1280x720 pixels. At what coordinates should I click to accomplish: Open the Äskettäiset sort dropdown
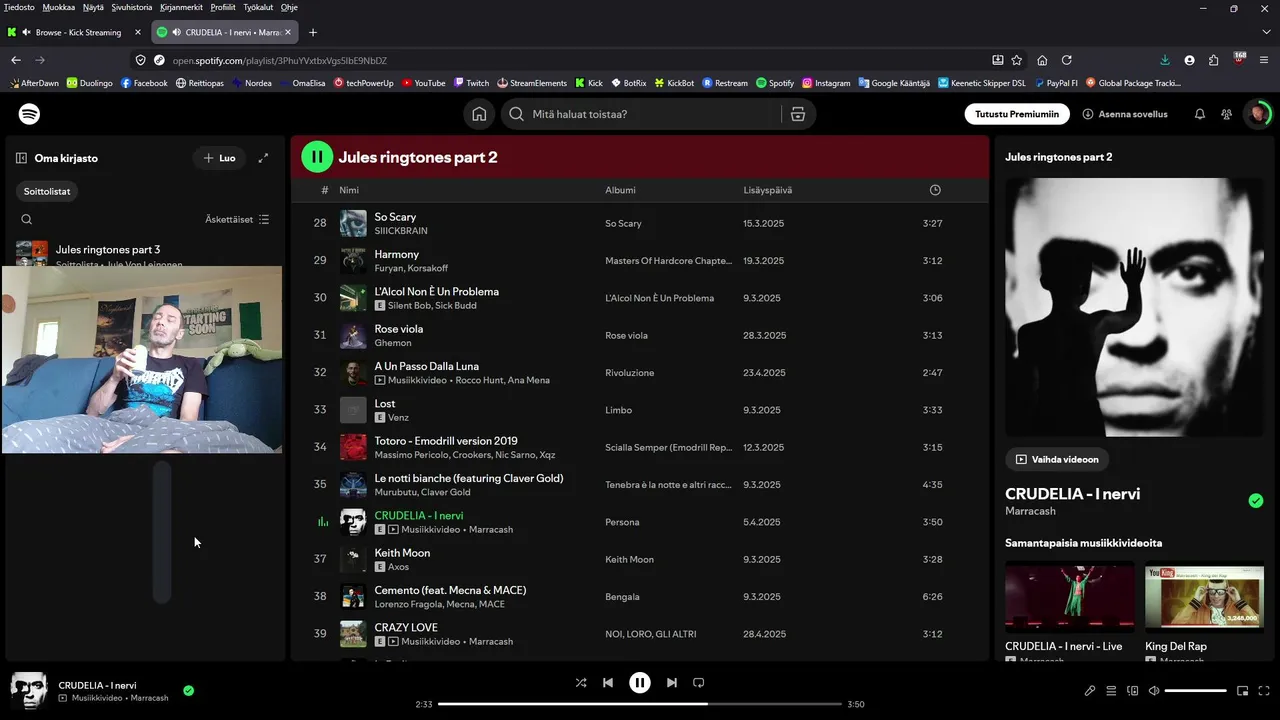click(x=237, y=219)
